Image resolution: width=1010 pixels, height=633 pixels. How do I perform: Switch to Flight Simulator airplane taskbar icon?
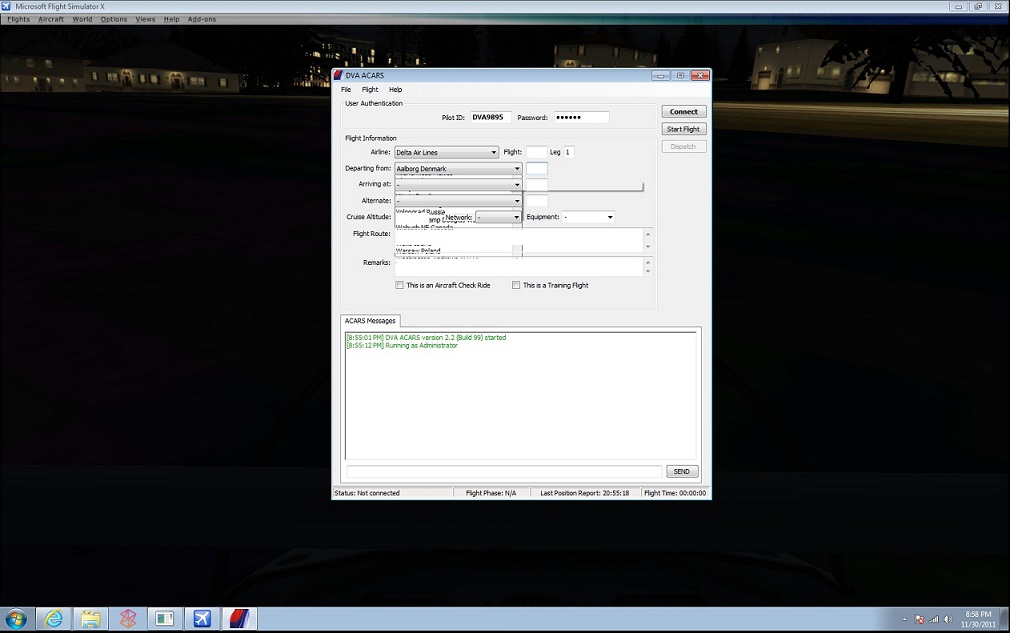(202, 619)
